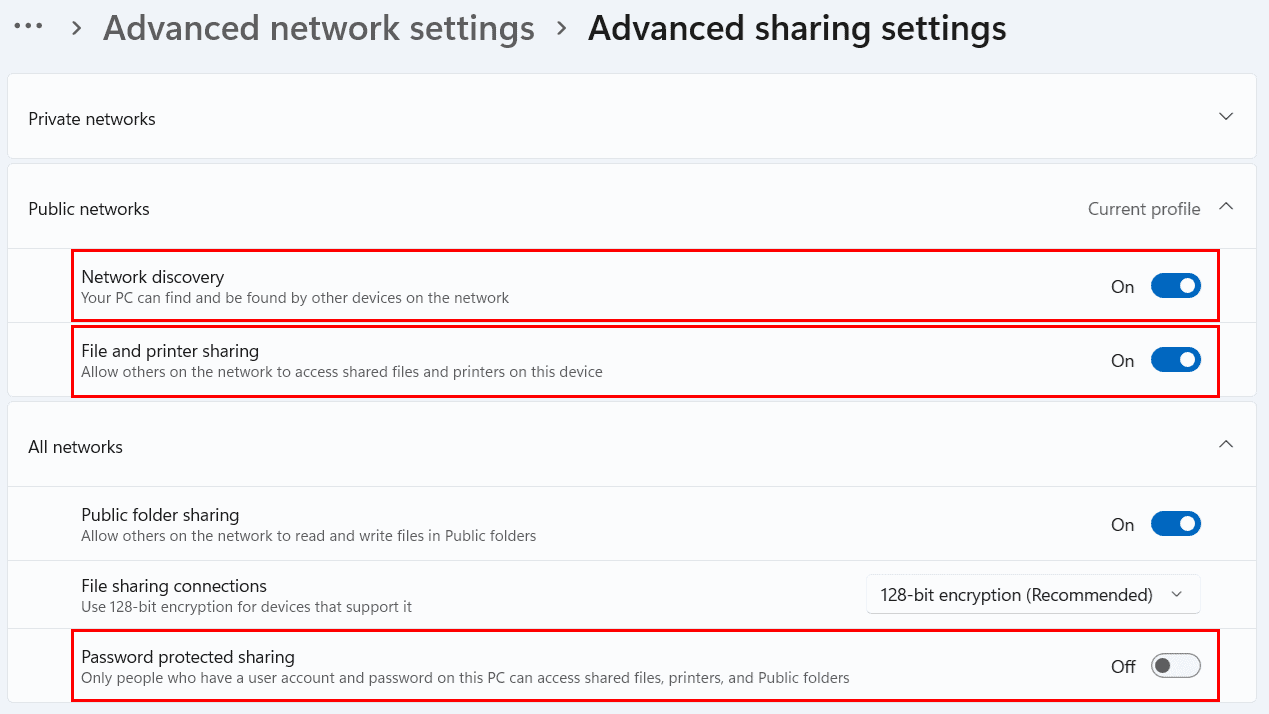1269x714 pixels.
Task: Turn off Public folder sharing toggle
Action: pyautogui.click(x=1176, y=524)
